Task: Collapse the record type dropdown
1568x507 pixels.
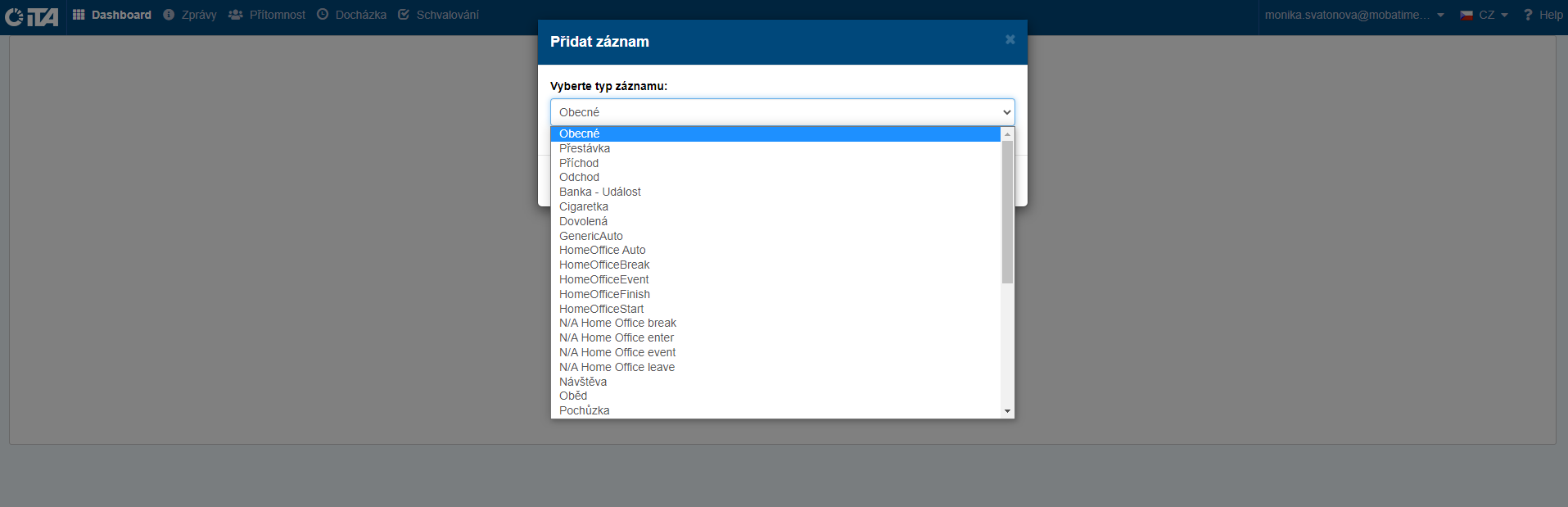Action: 1006,112
